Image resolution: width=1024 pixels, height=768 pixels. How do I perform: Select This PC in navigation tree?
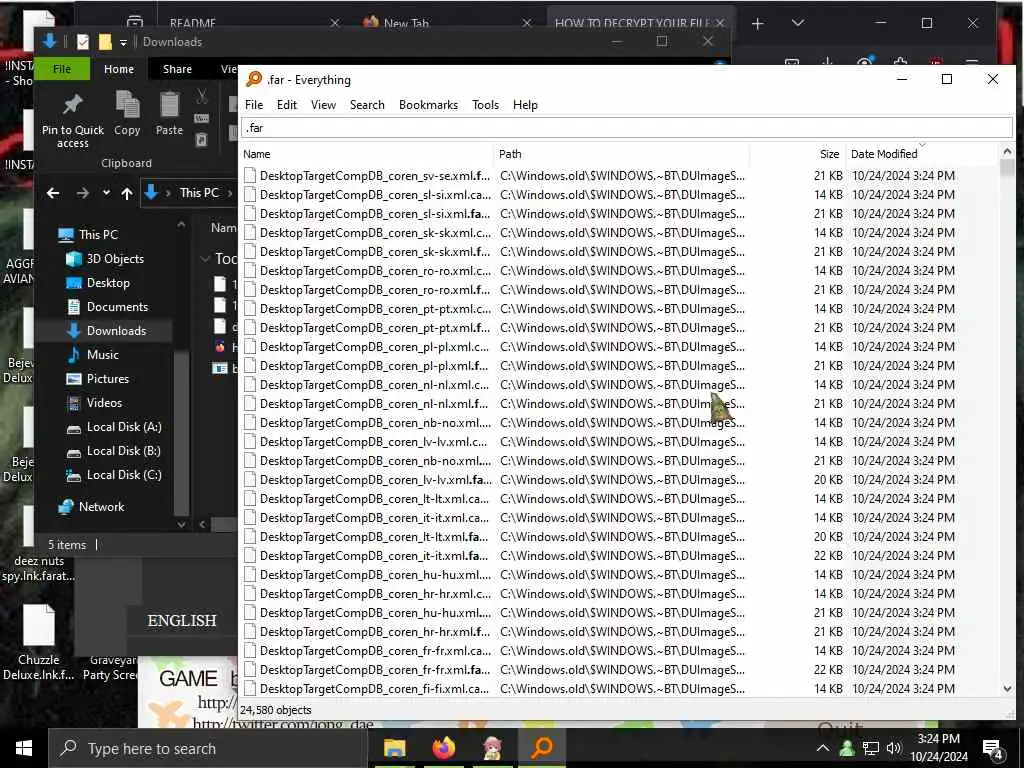coord(98,234)
